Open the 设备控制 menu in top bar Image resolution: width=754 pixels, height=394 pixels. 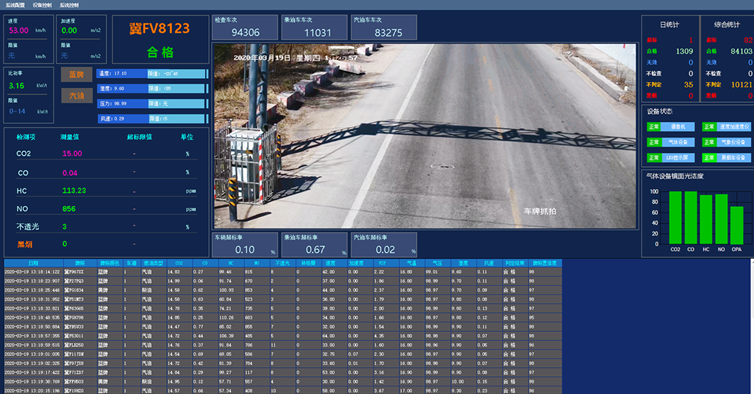coord(42,5)
